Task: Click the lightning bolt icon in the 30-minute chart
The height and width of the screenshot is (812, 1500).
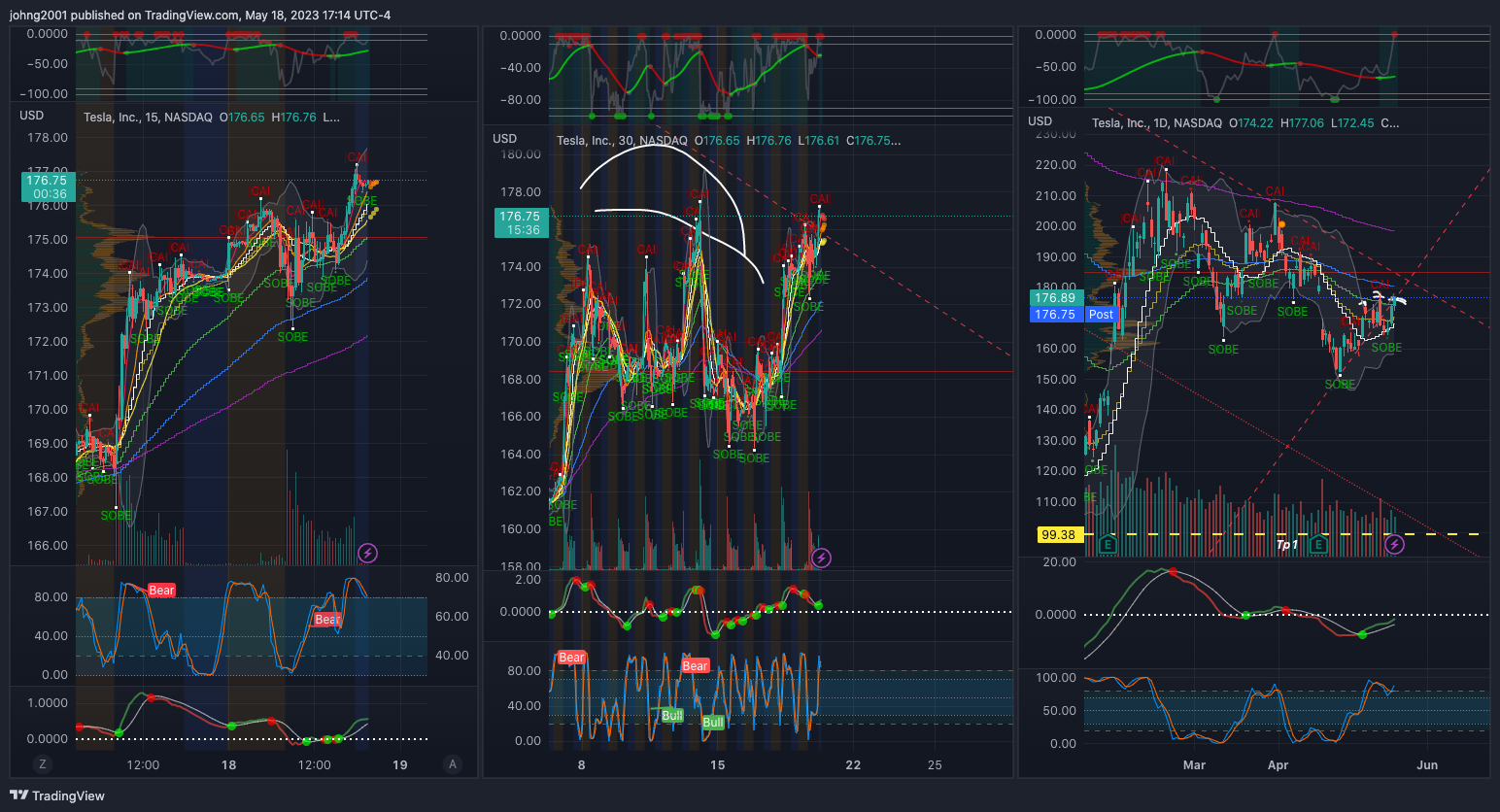Action: tap(821, 558)
